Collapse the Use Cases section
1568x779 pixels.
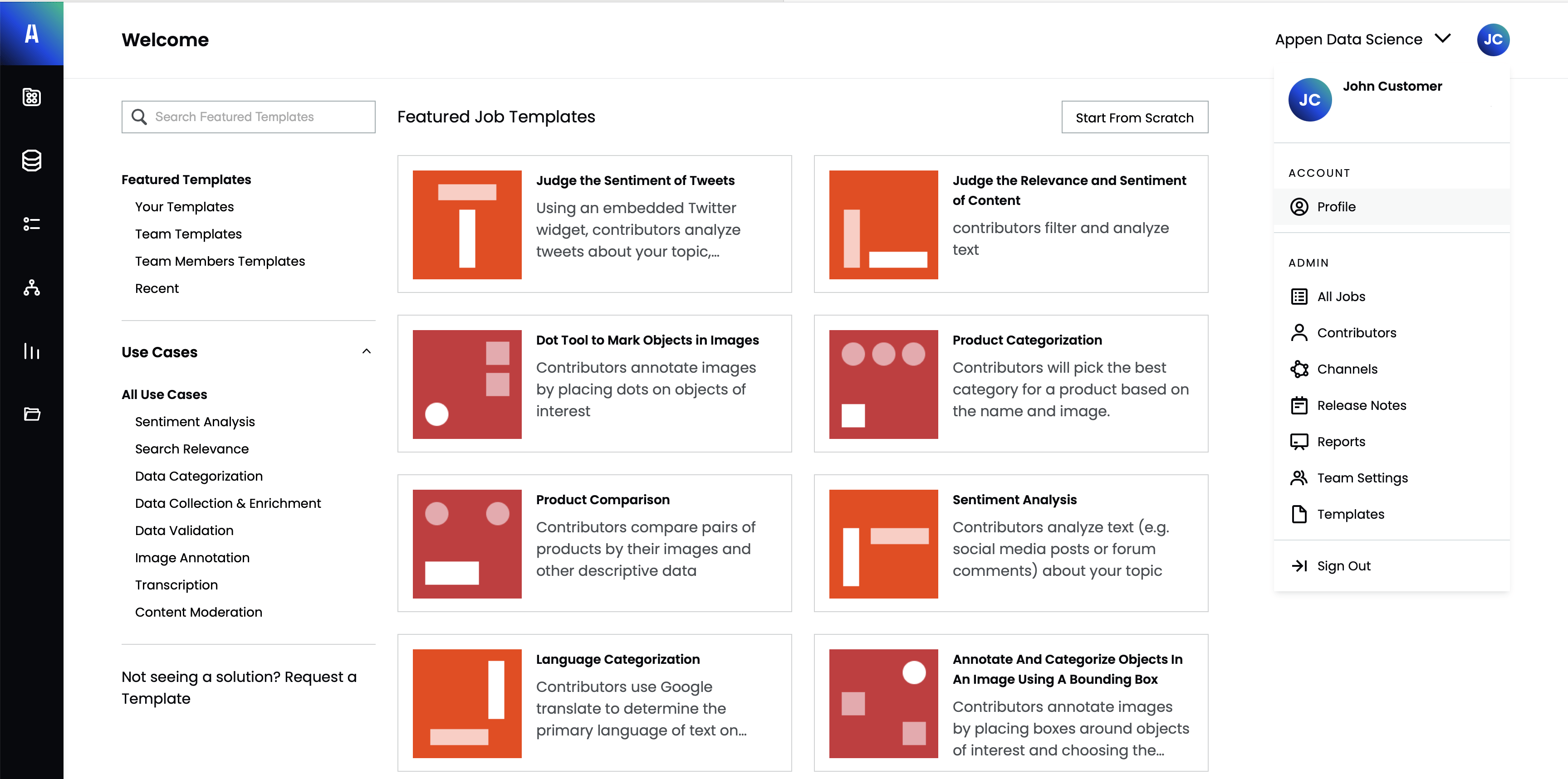(x=367, y=351)
